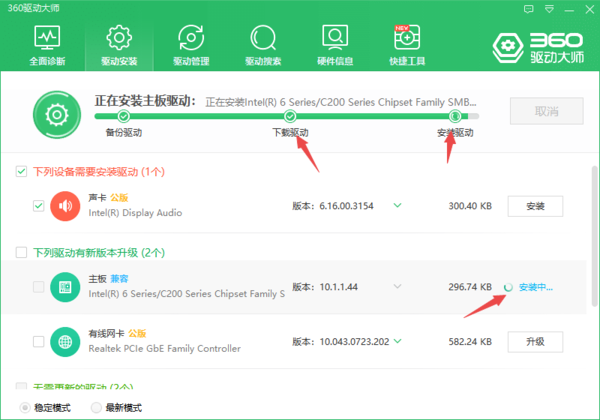This screenshot has height=420, width=600.
Task: Open the 驱动管理 refresh icon
Action: pyautogui.click(x=191, y=37)
